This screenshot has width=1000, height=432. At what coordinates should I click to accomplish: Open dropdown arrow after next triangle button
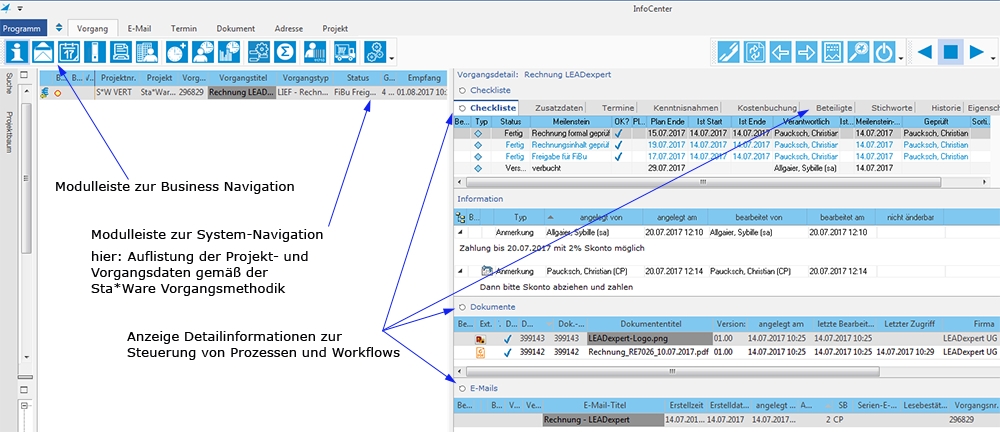[x=992, y=59]
